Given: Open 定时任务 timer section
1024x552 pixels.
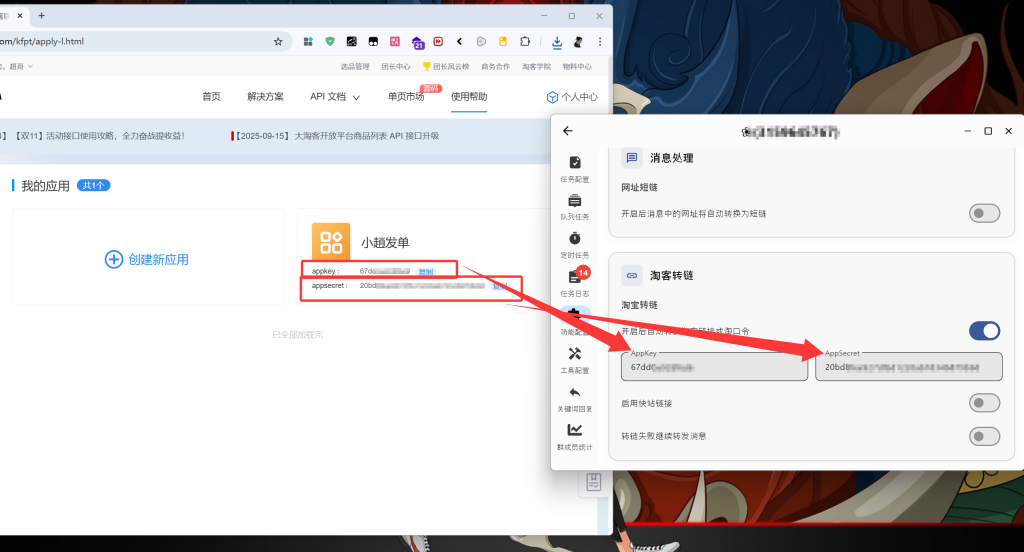Looking at the screenshot, I should coord(575,245).
